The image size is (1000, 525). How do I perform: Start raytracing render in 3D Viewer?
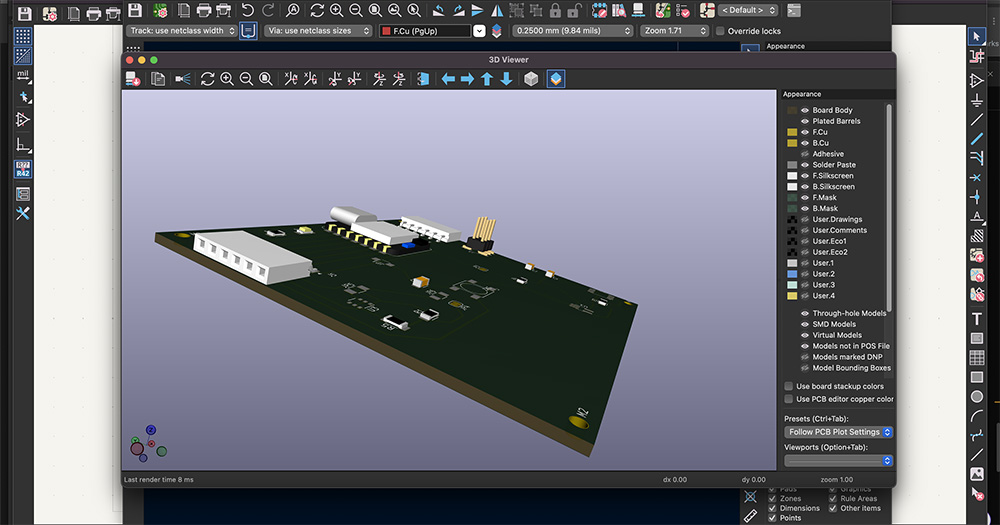182,78
